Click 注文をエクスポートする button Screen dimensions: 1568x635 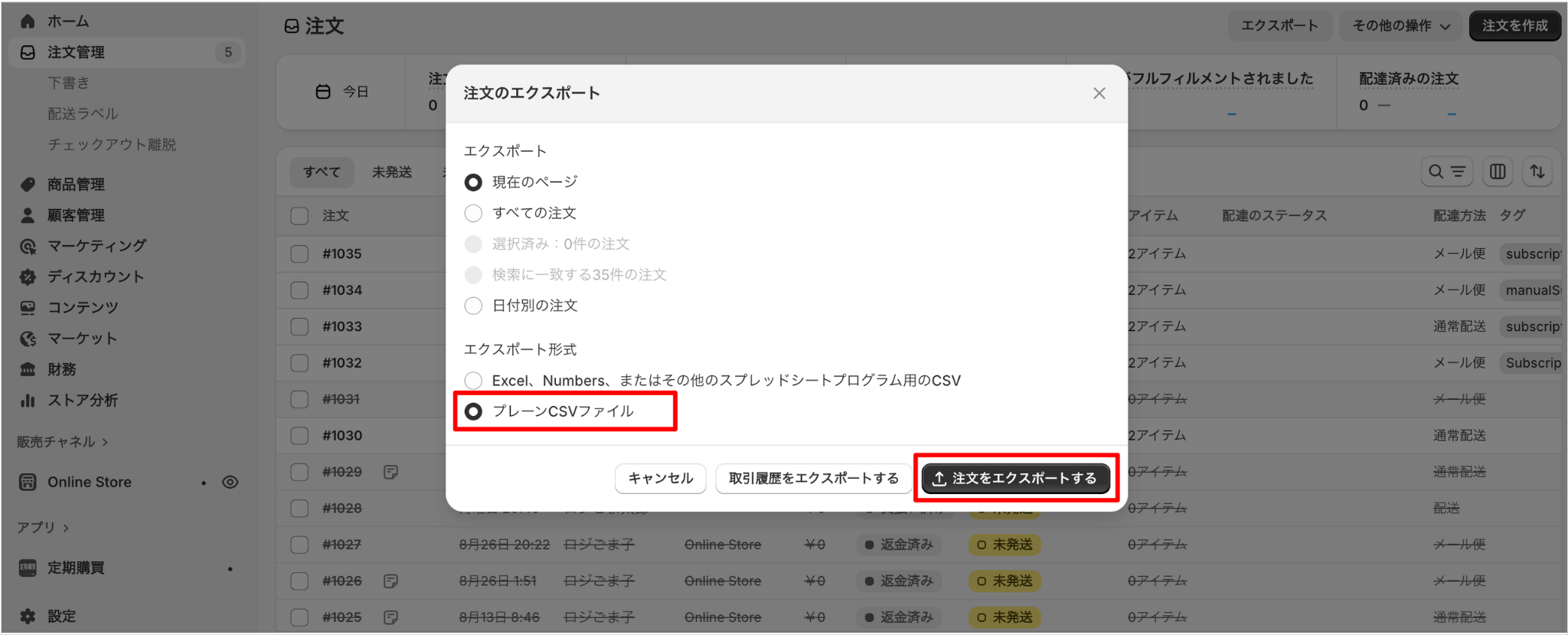[1015, 478]
